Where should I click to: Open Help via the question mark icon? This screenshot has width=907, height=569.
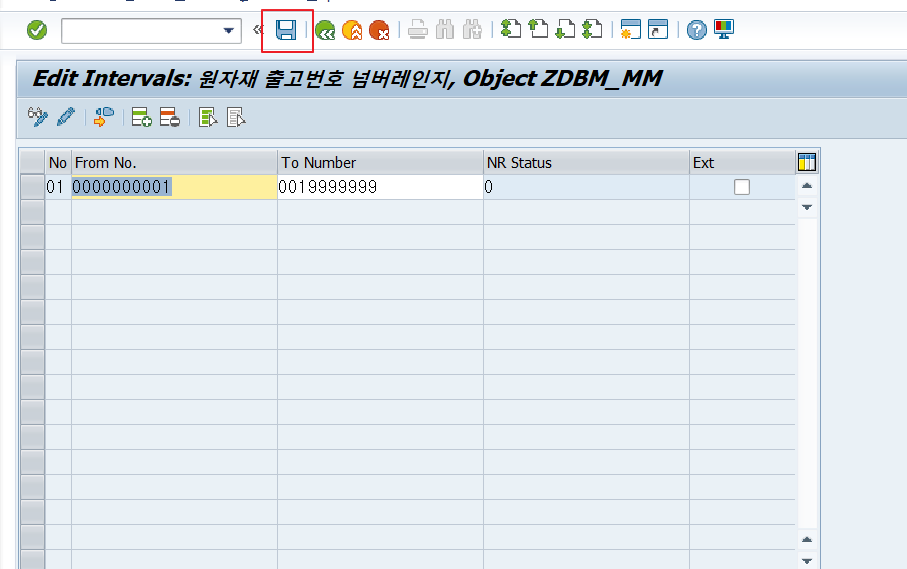[x=696, y=30]
